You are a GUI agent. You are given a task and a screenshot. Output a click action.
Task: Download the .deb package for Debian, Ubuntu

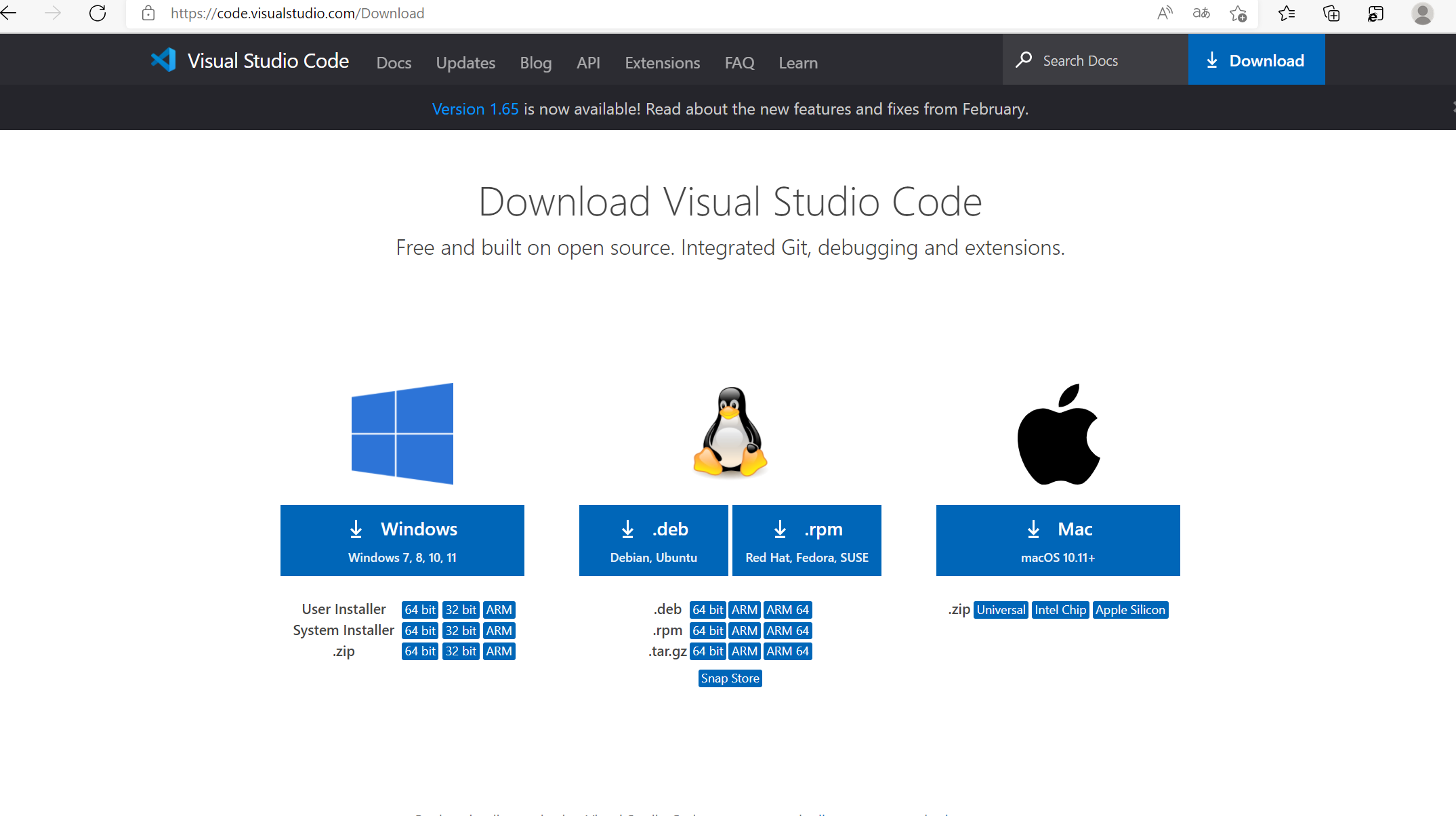pyautogui.click(x=653, y=540)
